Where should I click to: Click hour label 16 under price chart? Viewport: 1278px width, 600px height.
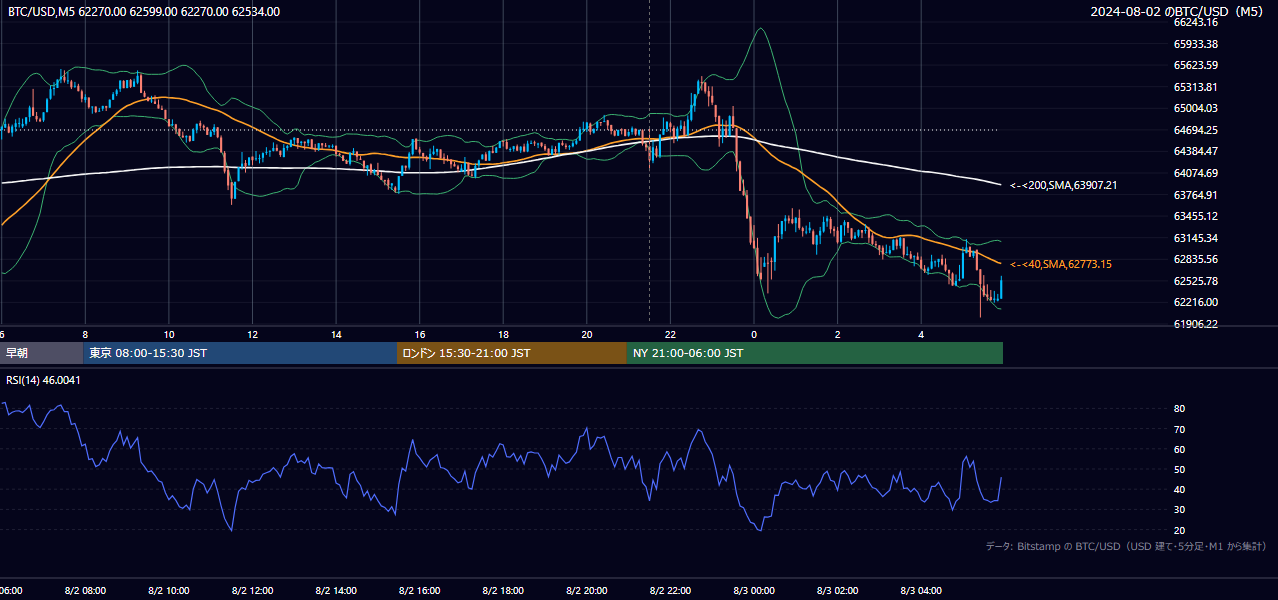coord(420,335)
